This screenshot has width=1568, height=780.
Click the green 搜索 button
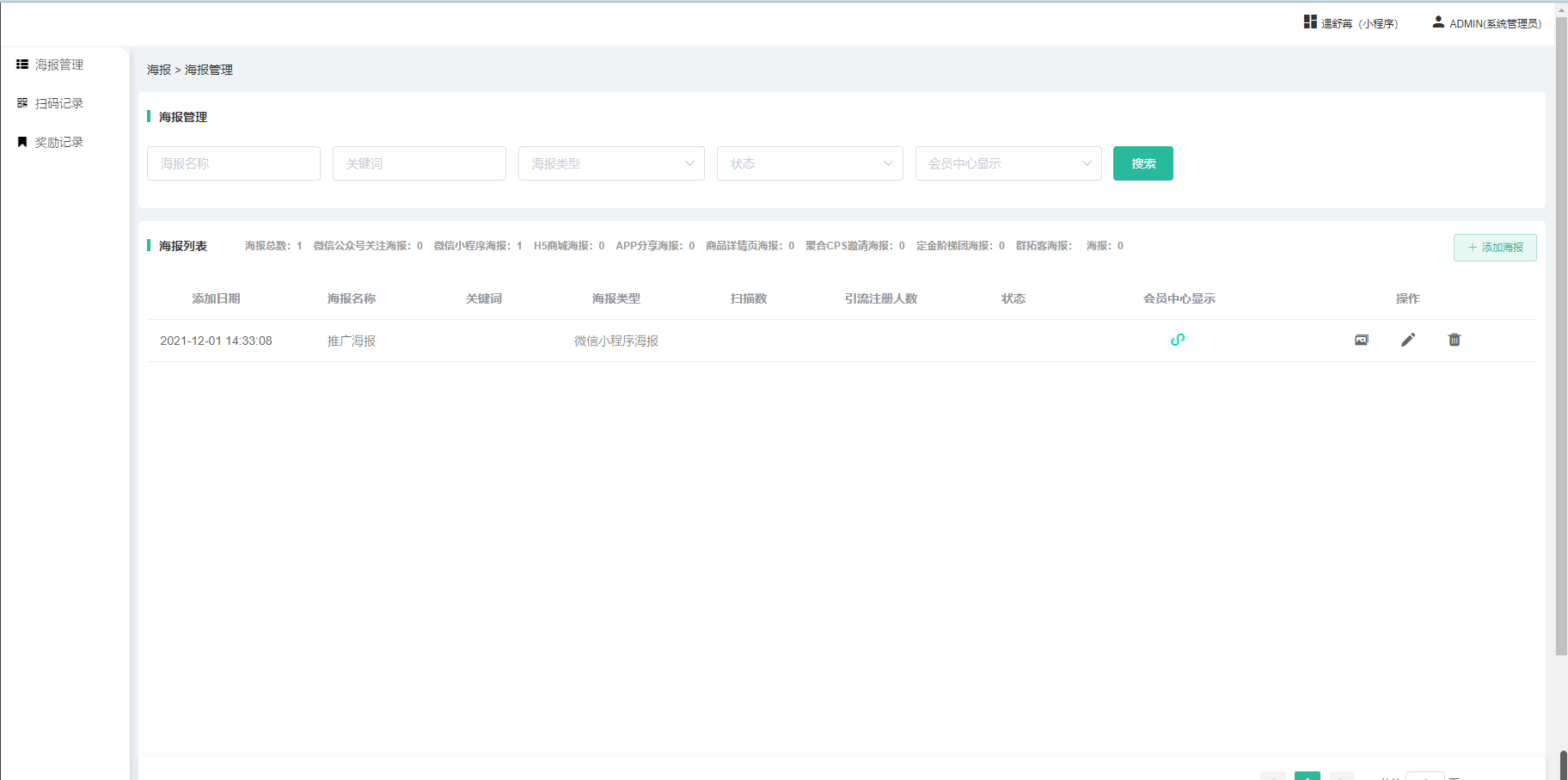1143,163
